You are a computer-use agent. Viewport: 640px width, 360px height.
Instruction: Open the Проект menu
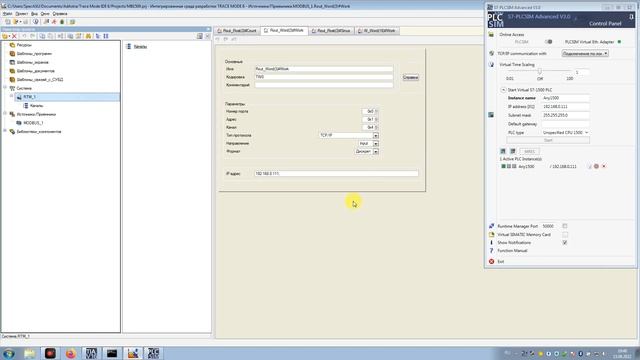click(22, 14)
